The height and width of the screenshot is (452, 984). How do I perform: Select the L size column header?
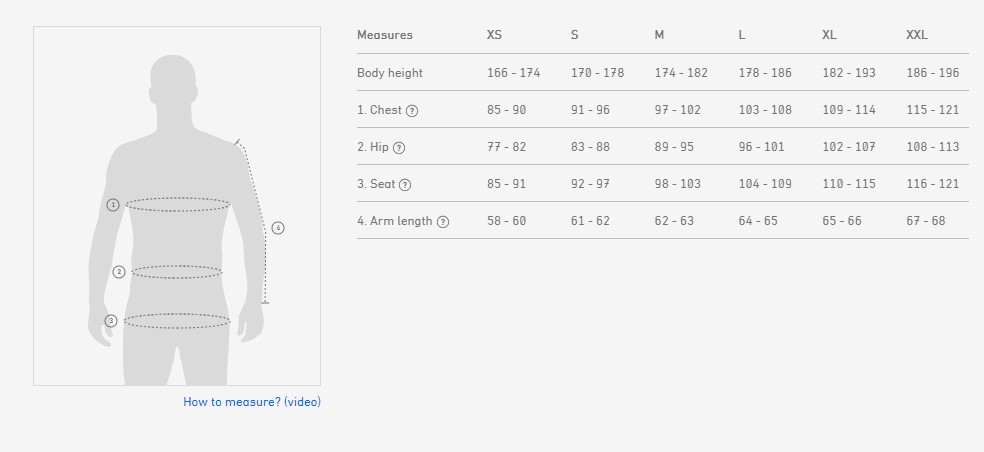742,35
